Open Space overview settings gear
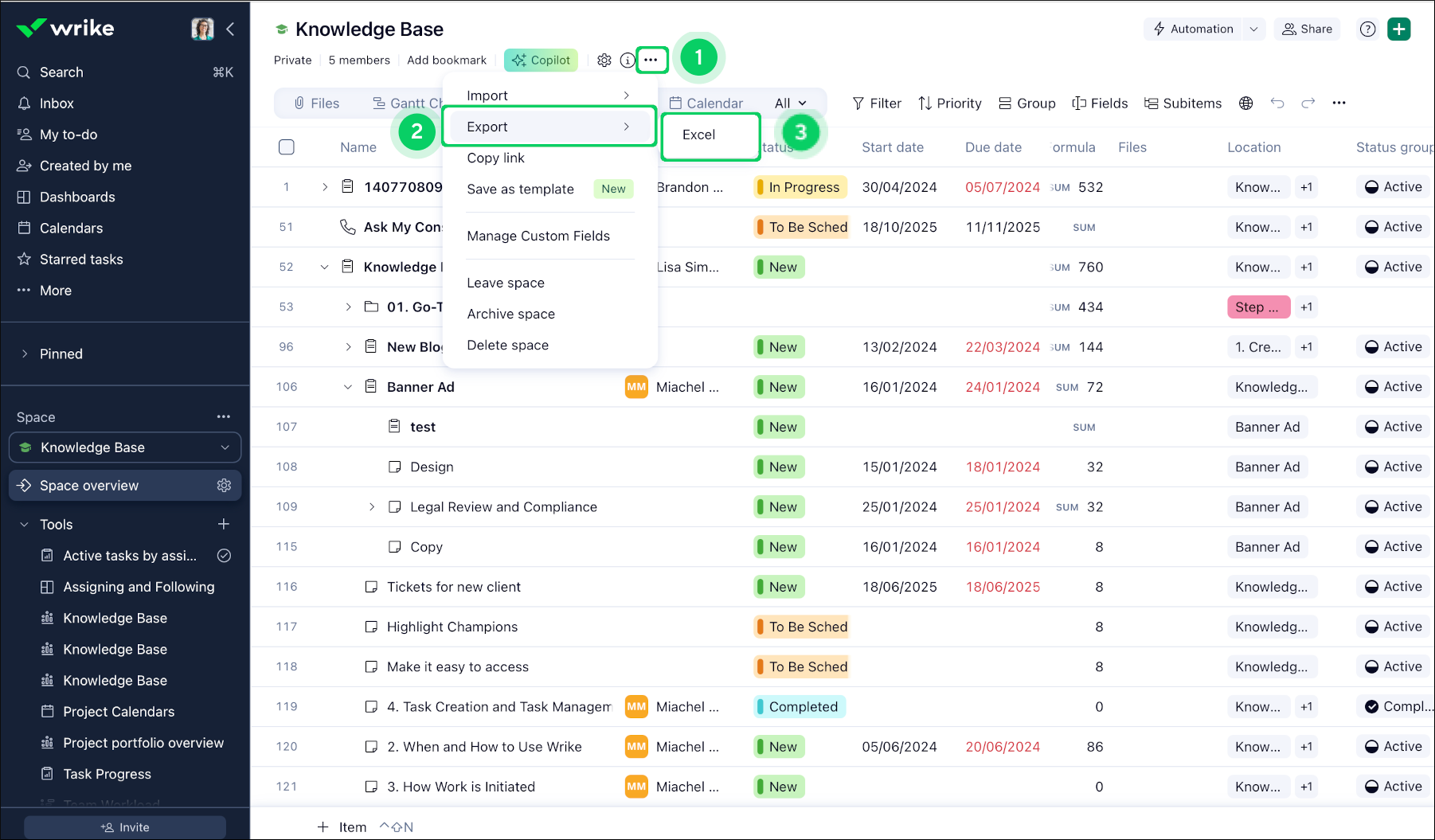Viewport: 1435px width, 840px height. click(224, 486)
